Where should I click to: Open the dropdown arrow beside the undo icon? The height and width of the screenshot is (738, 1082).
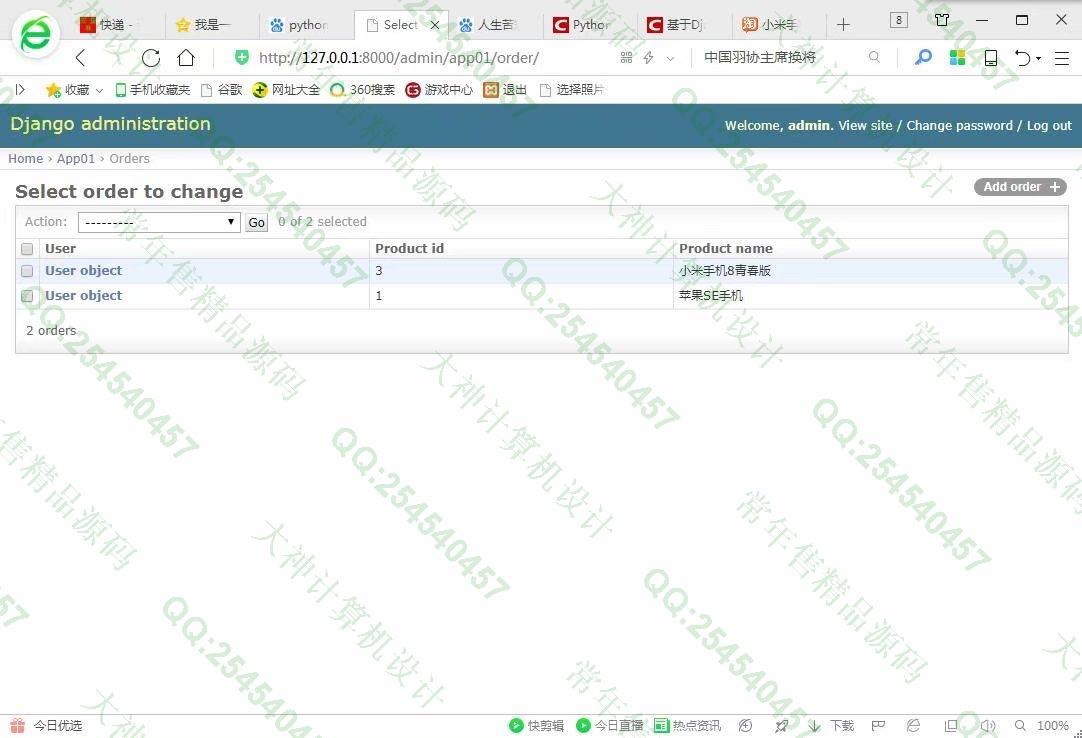1039,59
